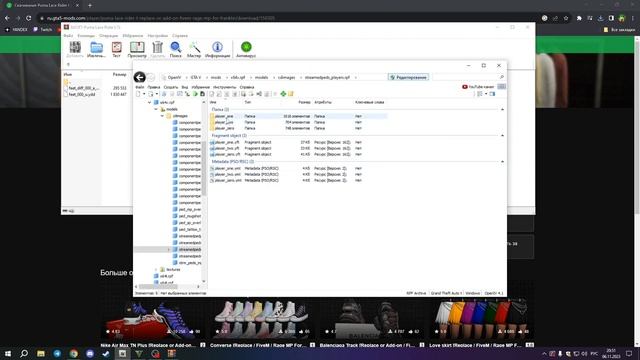Open the Инструменты menu in OpenIV
This screenshot has height=360, width=640.
[x=224, y=87]
